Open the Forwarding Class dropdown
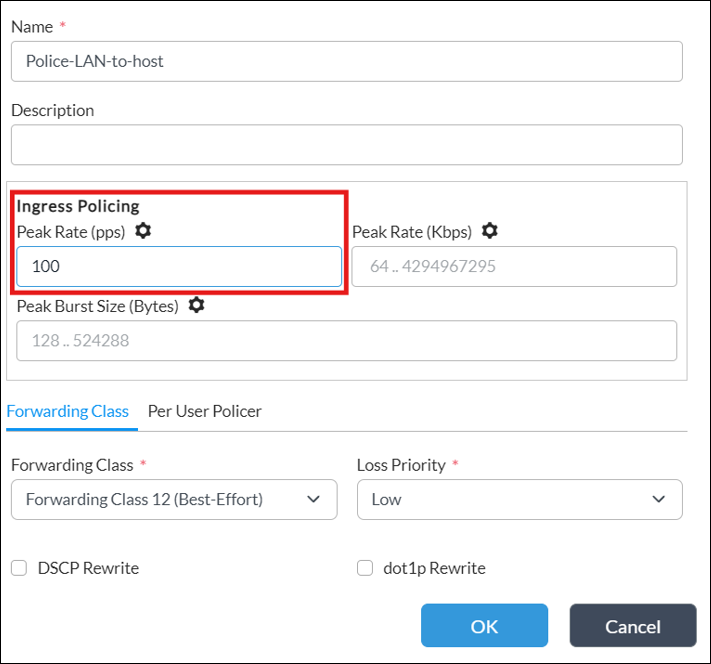 click(x=174, y=499)
